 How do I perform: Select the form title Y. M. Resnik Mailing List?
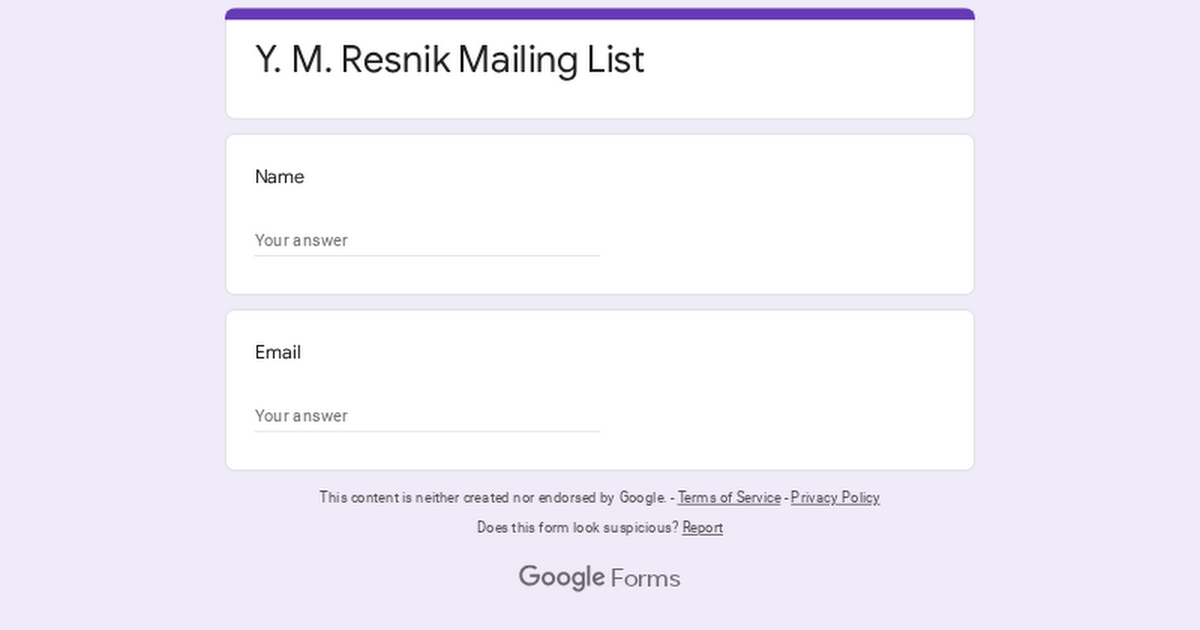[449, 60]
